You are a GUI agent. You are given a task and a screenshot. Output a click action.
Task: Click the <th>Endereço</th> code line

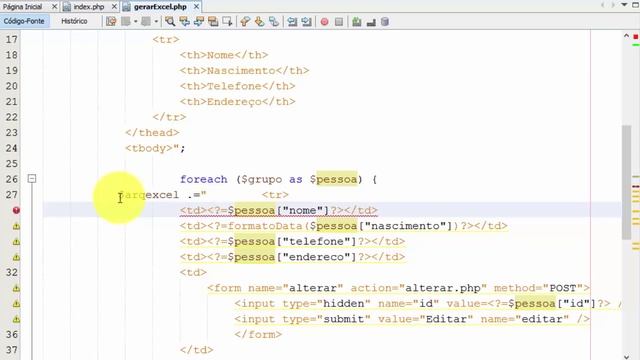coord(238,102)
